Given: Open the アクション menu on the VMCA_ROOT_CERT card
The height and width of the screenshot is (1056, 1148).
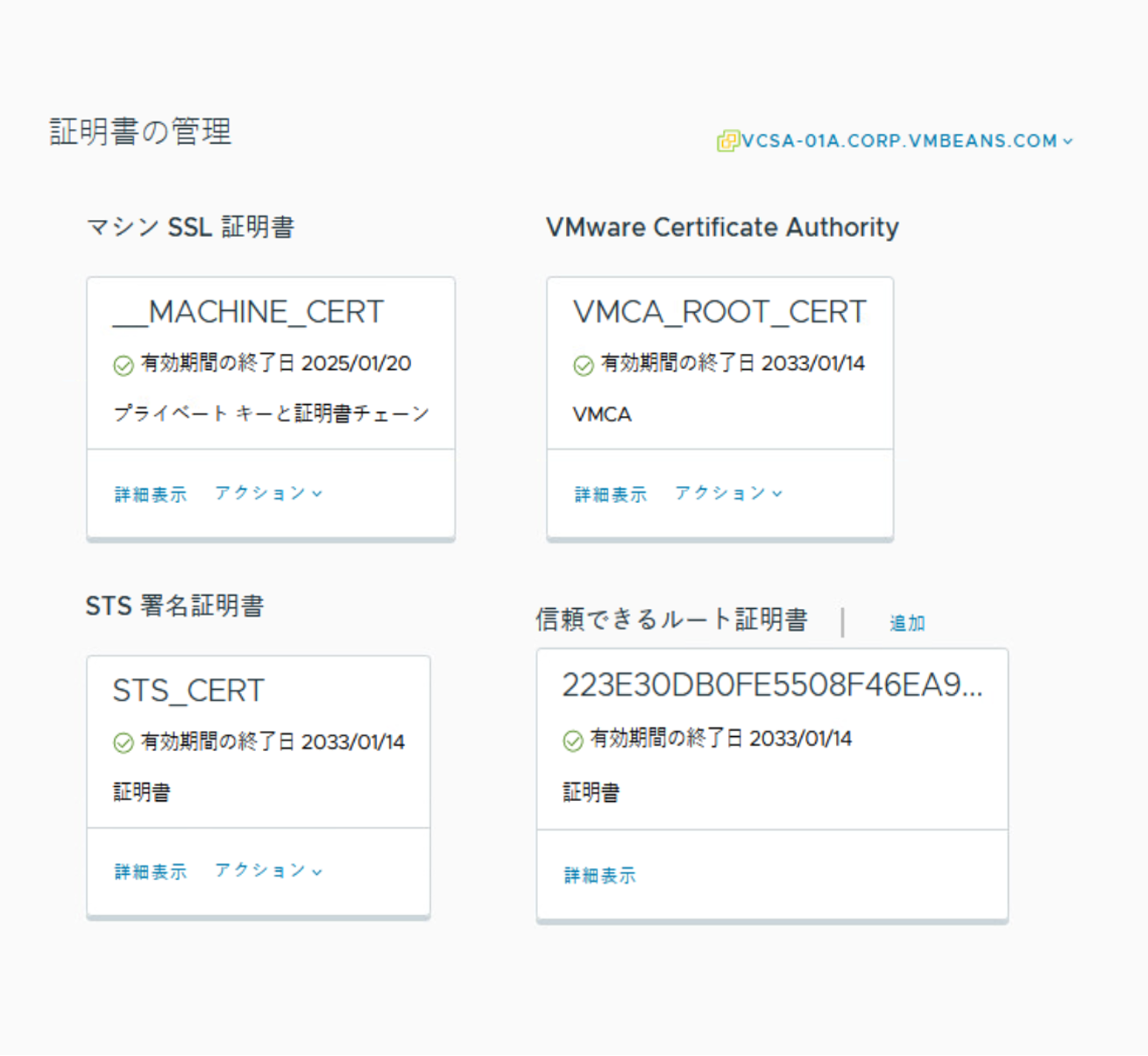Looking at the screenshot, I should coord(728,493).
